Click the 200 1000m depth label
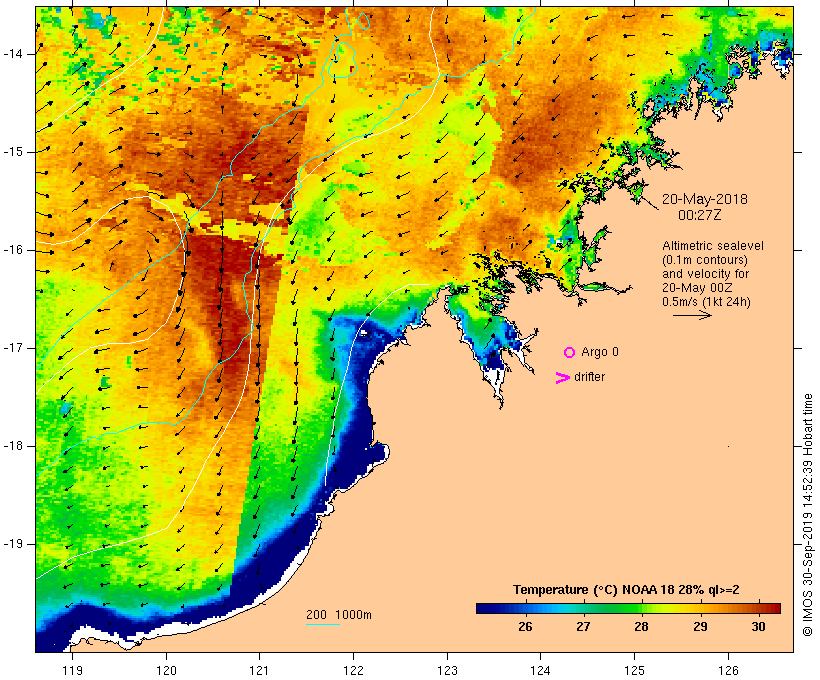 tap(339, 615)
